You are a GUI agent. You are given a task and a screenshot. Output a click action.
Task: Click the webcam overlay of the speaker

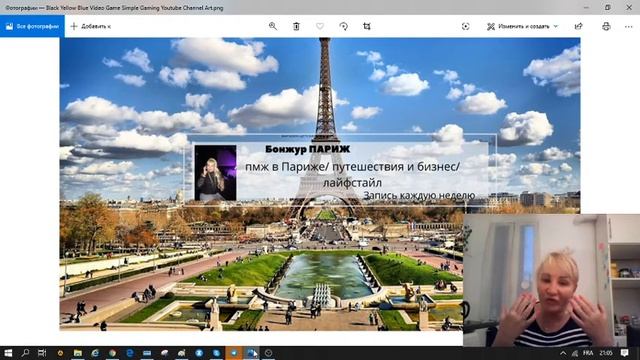[x=551, y=280]
